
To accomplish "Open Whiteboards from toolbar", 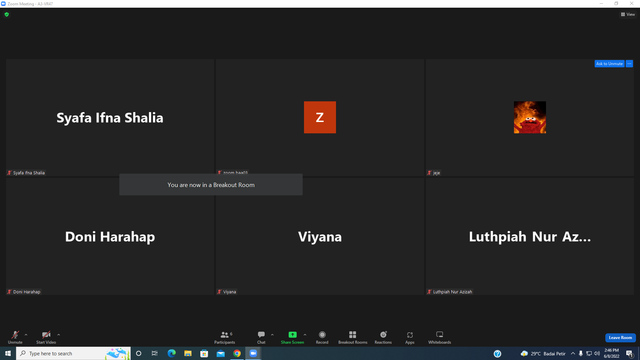I will pyautogui.click(x=440, y=337).
